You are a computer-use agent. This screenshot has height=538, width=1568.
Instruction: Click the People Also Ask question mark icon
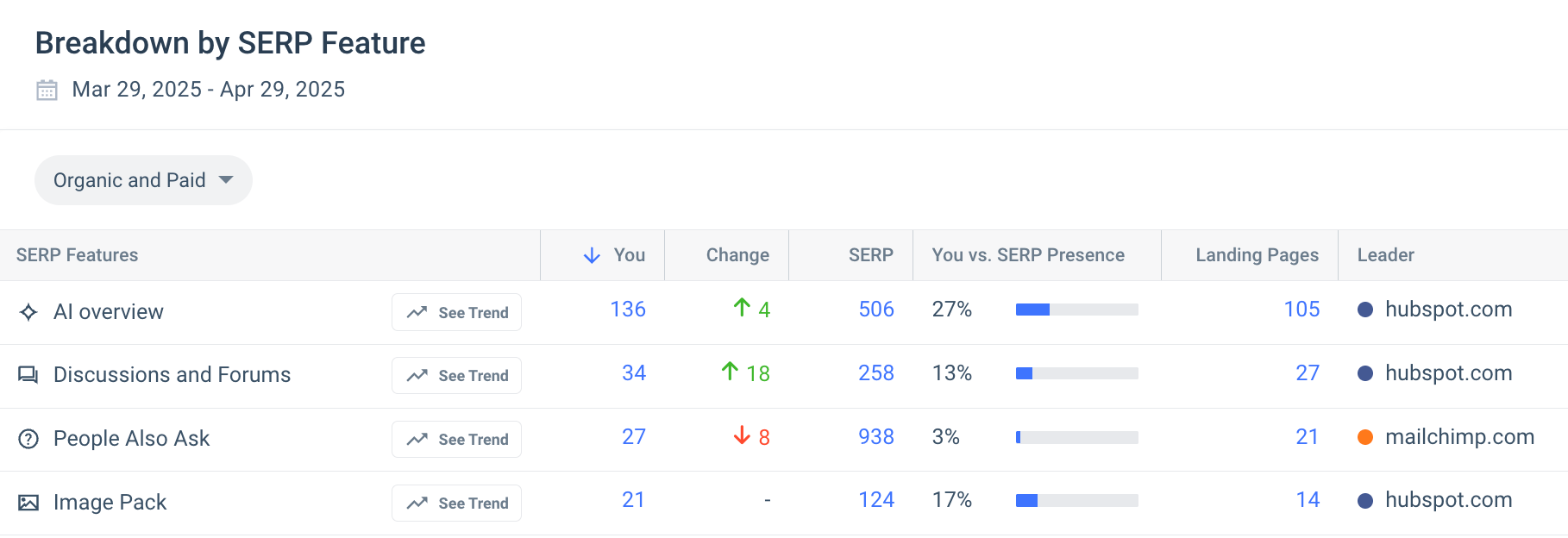point(28,438)
